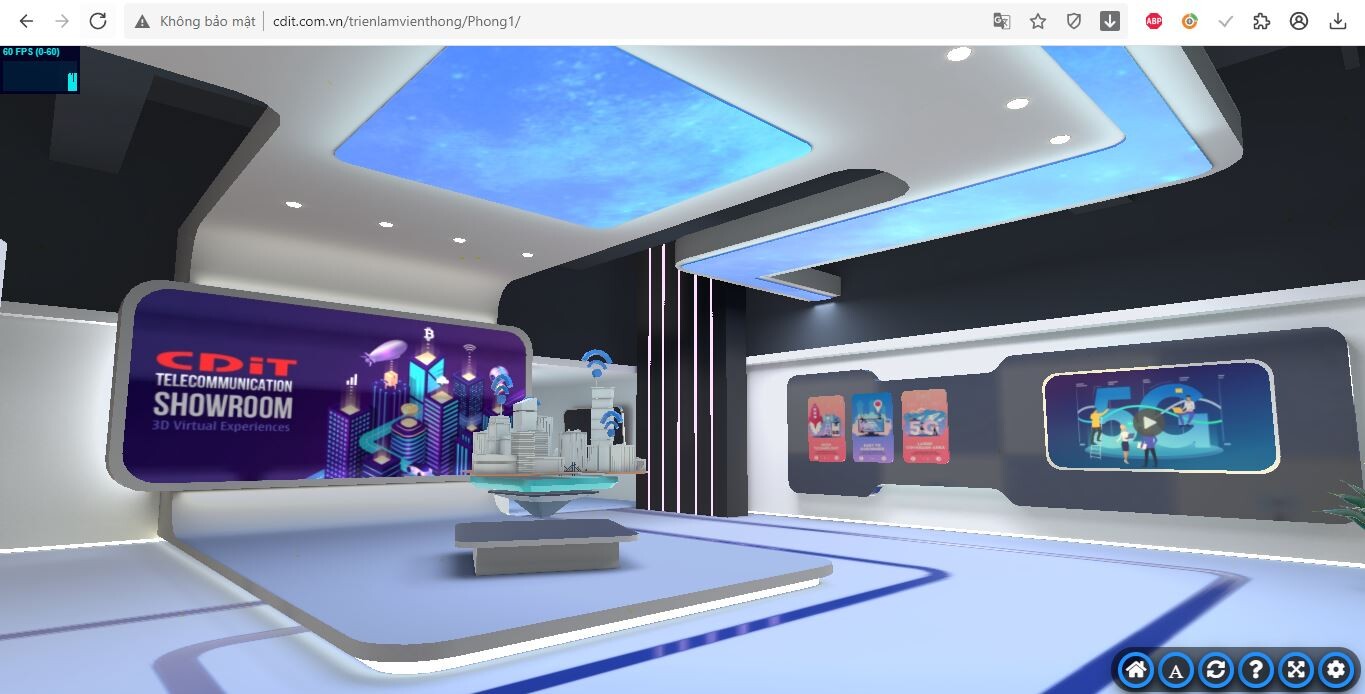Click the "A" information icon in the viewer toolbar

click(x=1175, y=670)
